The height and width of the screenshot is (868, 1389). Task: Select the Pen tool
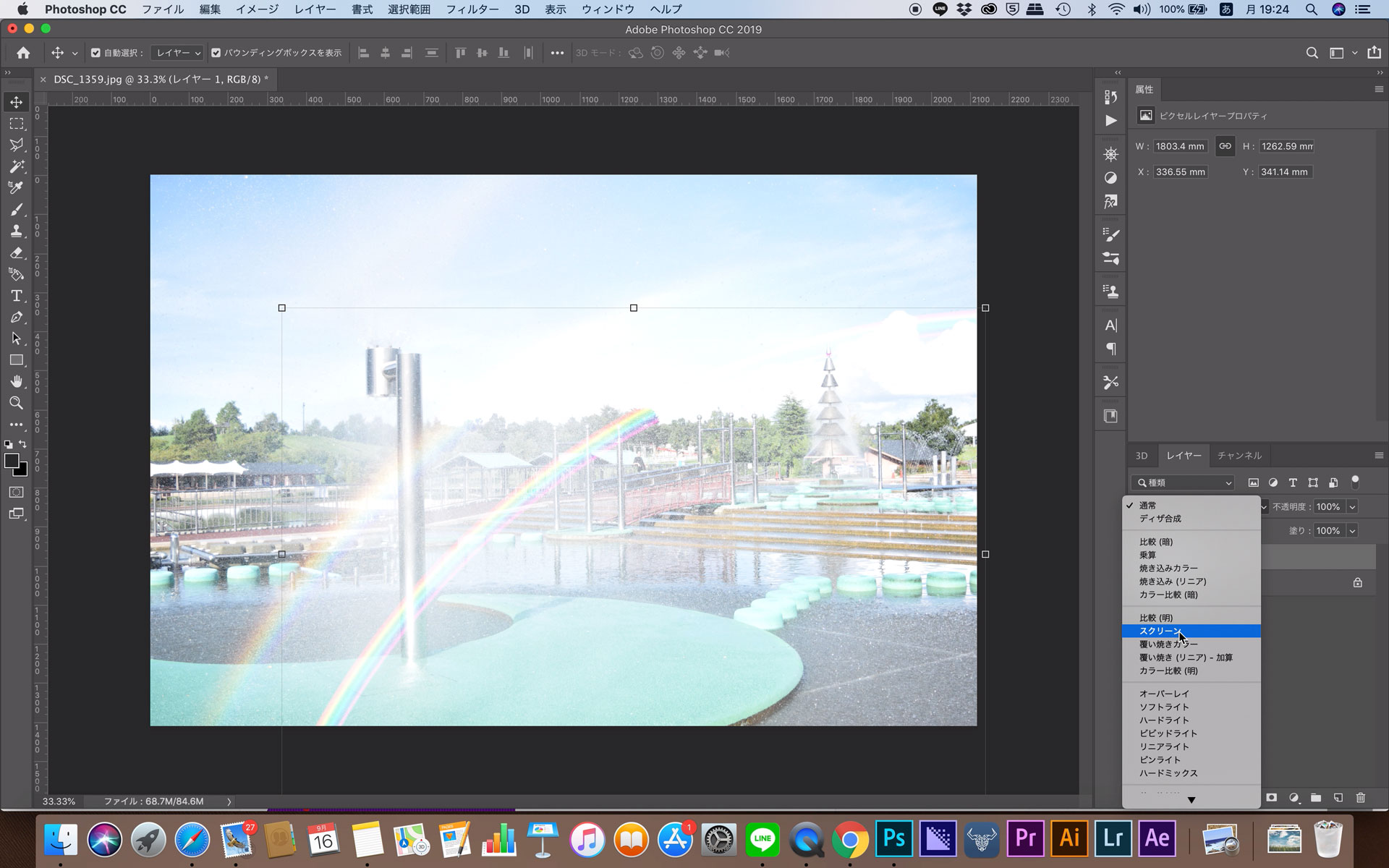[17, 317]
